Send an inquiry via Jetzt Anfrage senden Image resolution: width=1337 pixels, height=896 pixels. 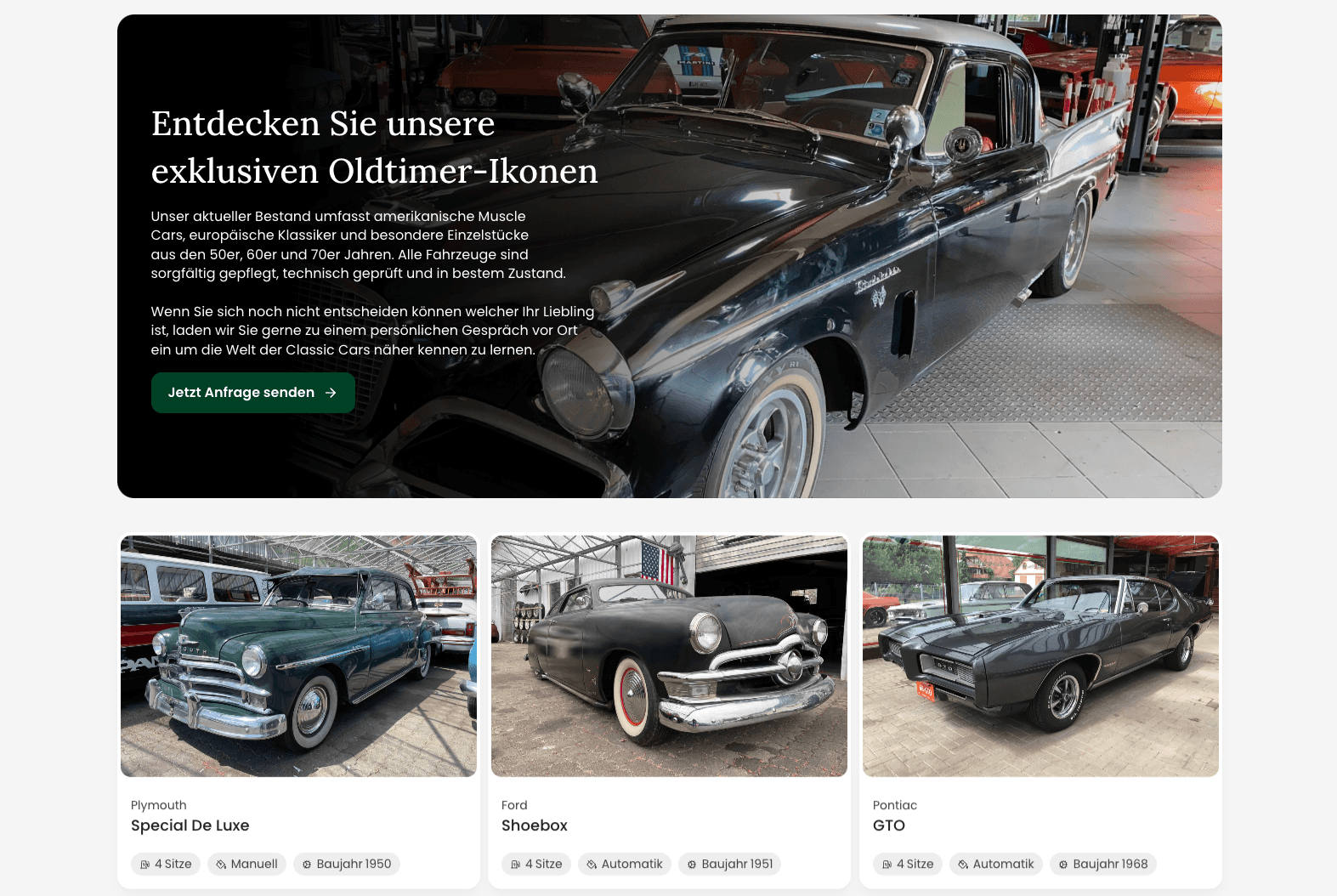point(253,393)
